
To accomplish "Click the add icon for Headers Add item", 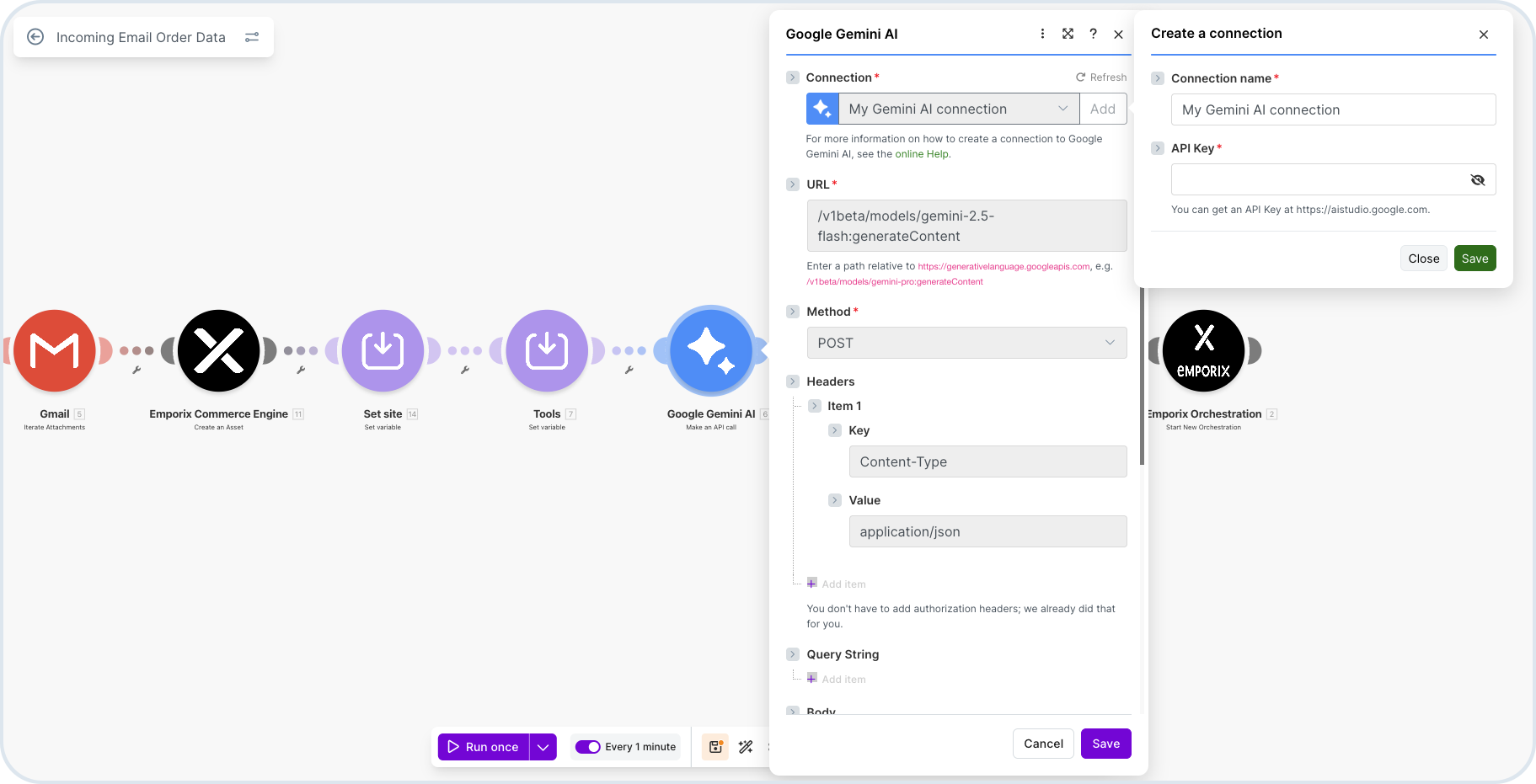I will 812,583.
